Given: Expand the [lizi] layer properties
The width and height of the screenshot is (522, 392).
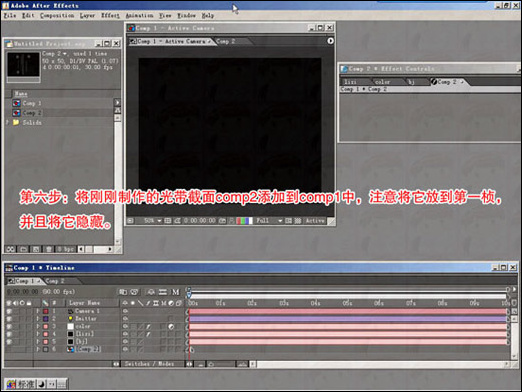Looking at the screenshot, I should [38, 334].
